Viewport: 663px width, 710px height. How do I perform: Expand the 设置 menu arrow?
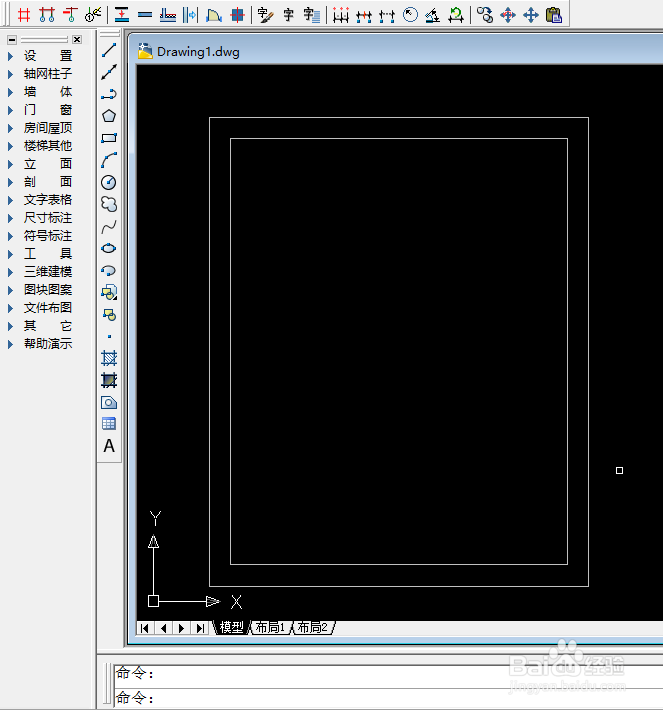coord(10,56)
